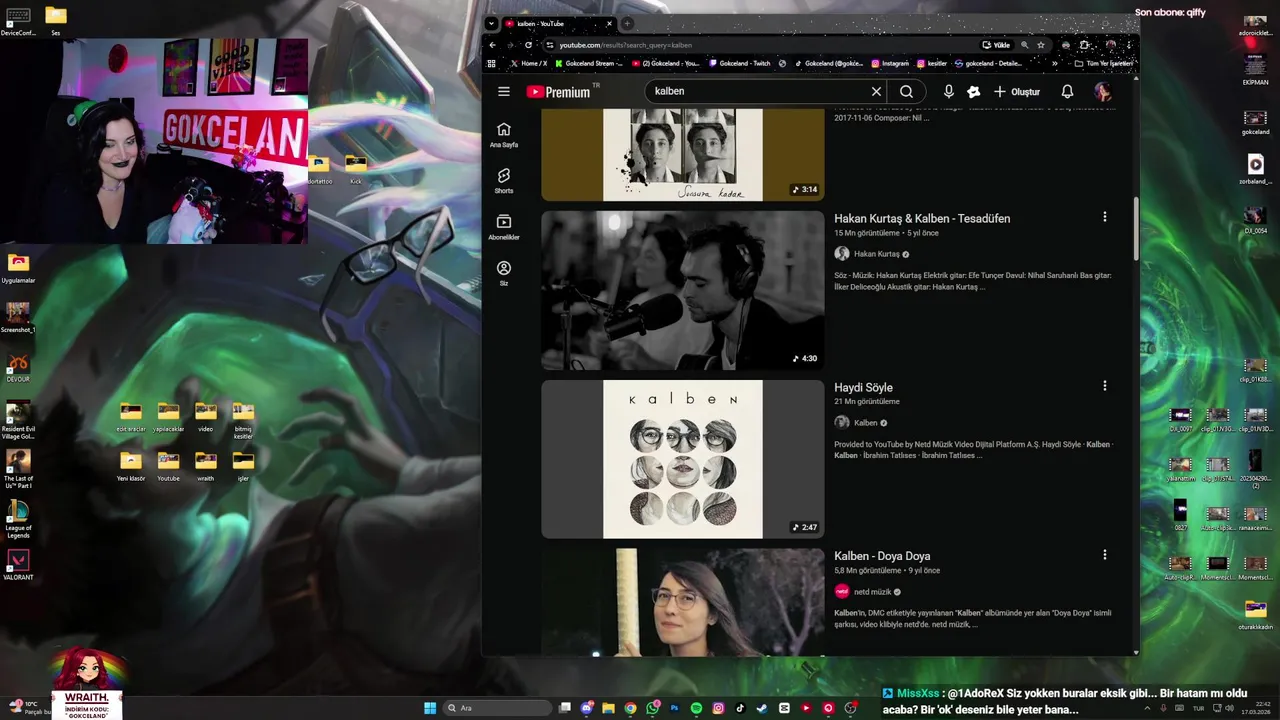1280x720 pixels.
Task: Play the Haydi Söyle album thumbnail
Action: 683,459
